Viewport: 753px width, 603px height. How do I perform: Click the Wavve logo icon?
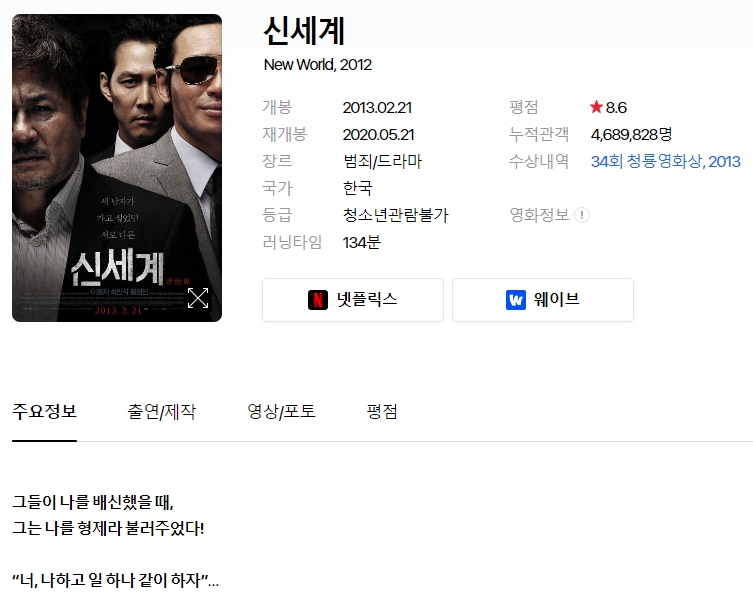516,300
